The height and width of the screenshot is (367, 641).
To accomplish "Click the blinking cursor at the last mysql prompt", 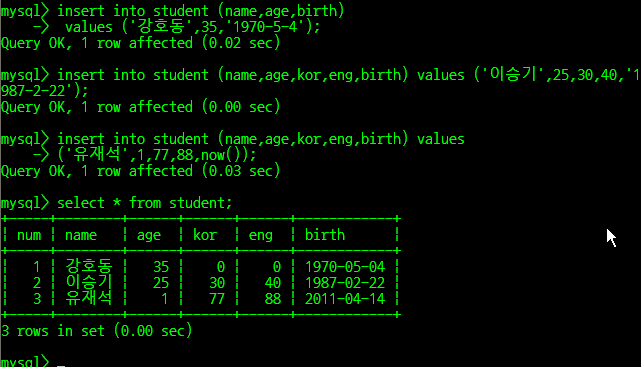I will 61,365.
